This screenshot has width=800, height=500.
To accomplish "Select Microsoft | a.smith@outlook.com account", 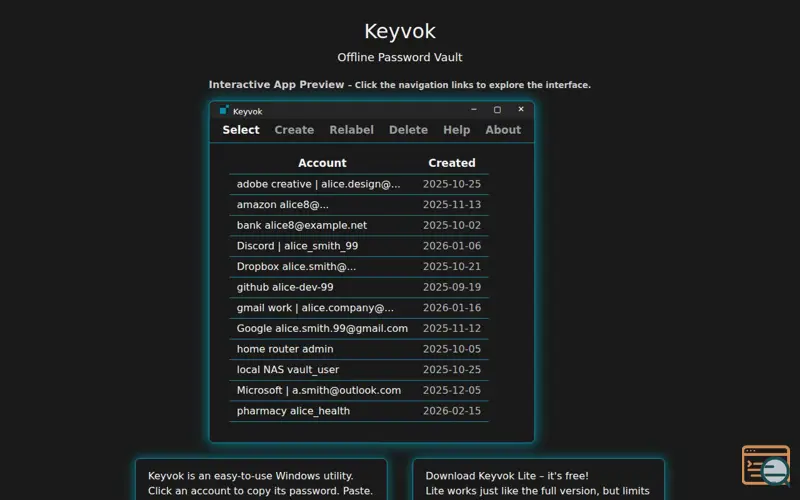I will (x=359, y=391).
